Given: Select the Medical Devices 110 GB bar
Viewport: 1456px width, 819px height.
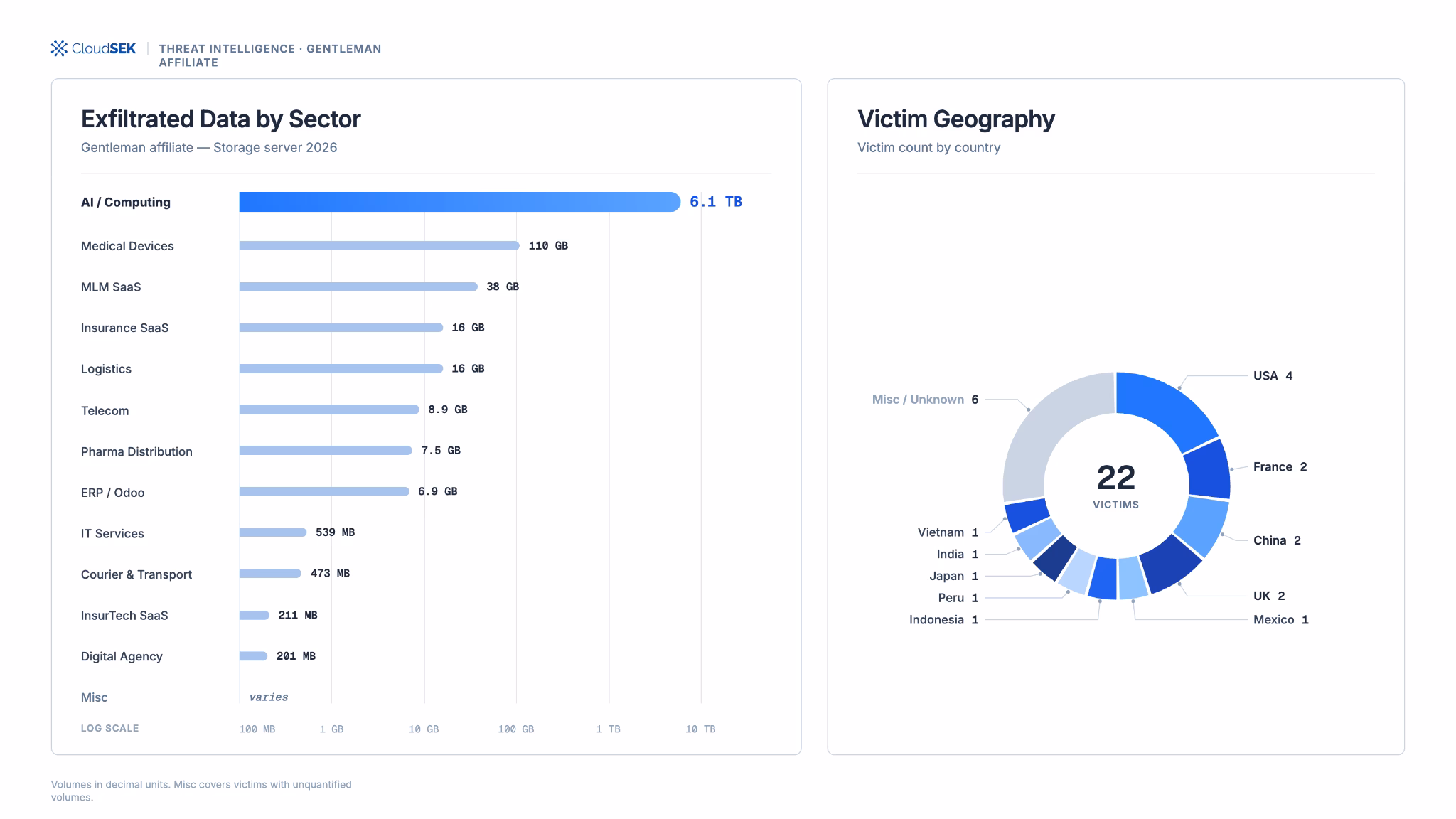Looking at the screenshot, I should point(380,246).
